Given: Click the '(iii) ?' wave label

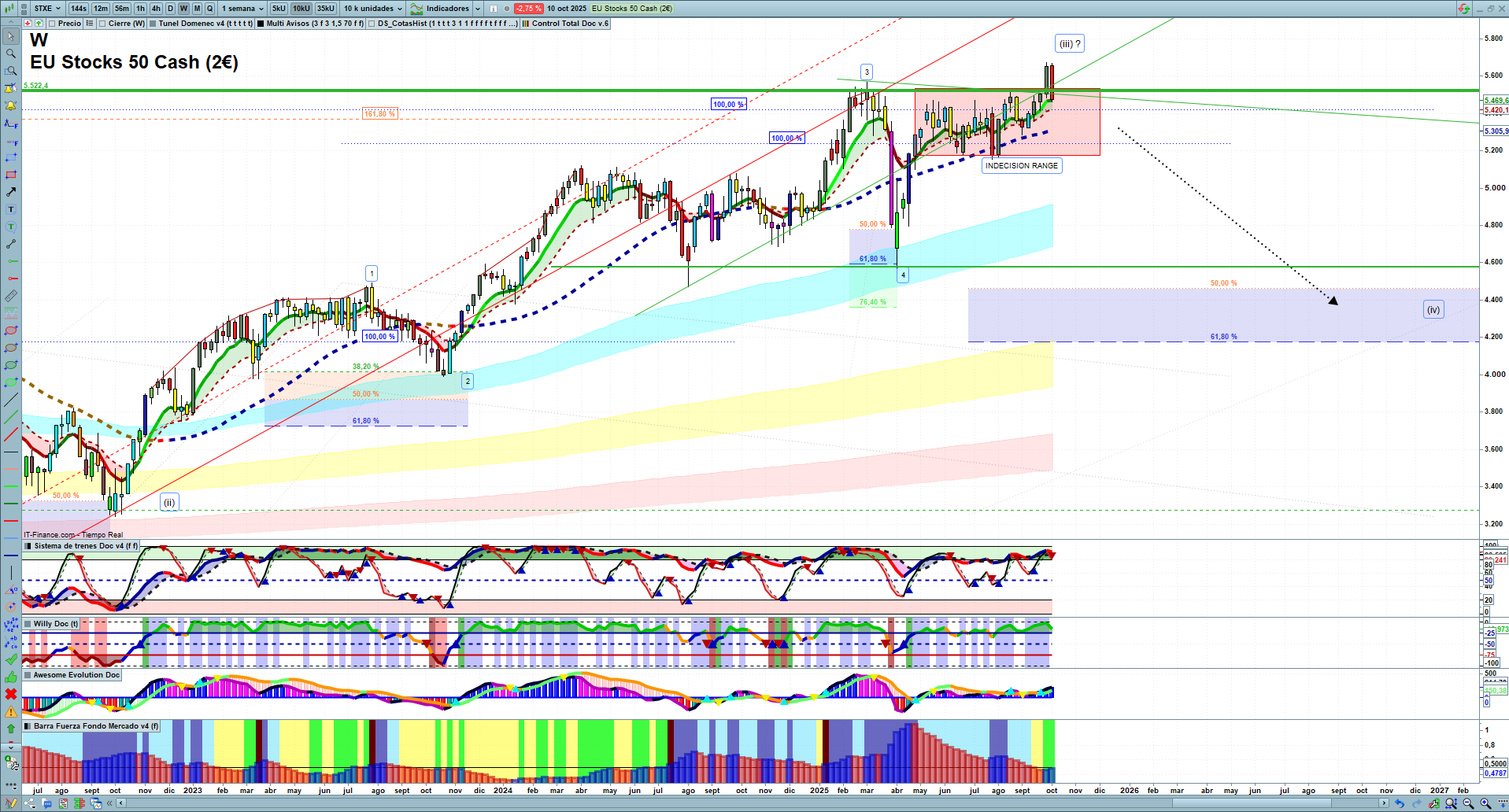Looking at the screenshot, I should [1070, 44].
